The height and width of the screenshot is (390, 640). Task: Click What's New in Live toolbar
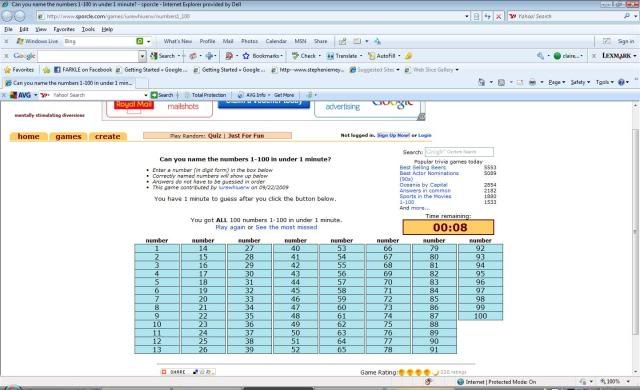pos(178,41)
